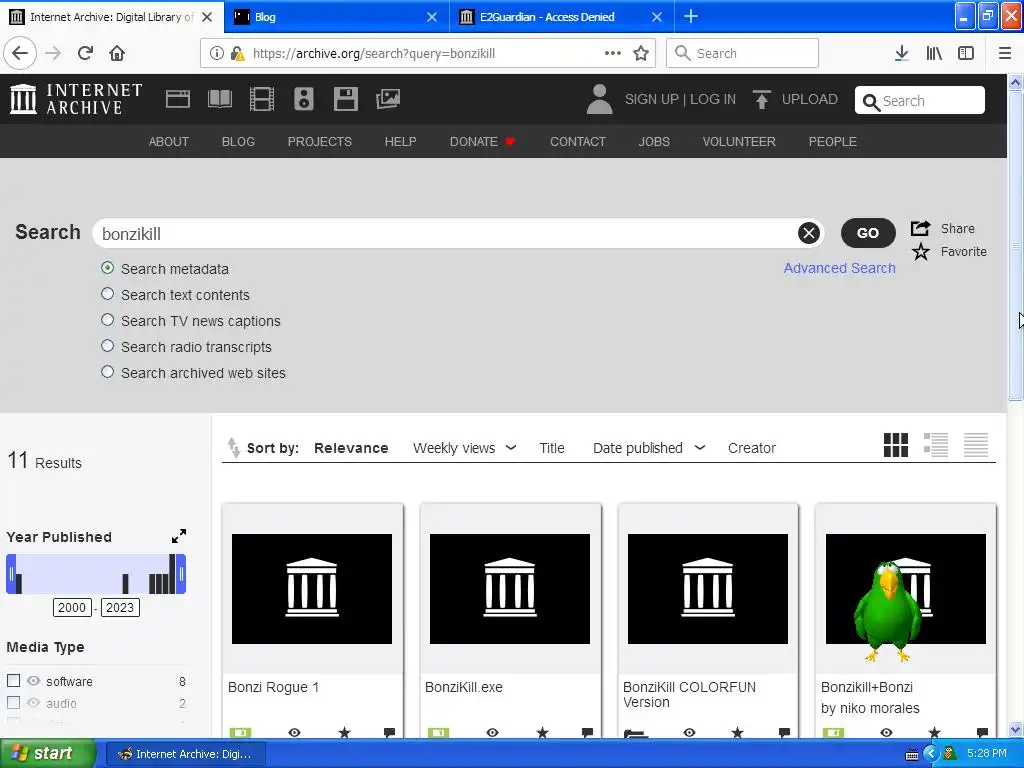Check the audio media type box
The image size is (1024, 768).
pyautogui.click(x=13, y=703)
